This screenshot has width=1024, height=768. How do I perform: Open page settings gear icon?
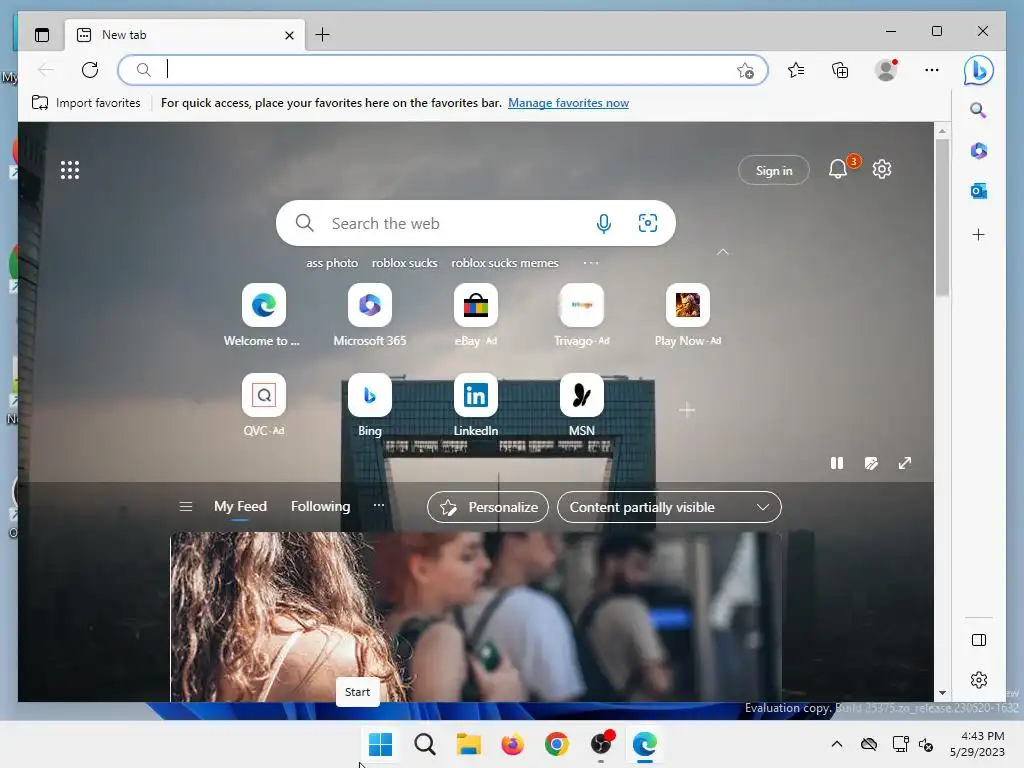pyautogui.click(x=882, y=169)
